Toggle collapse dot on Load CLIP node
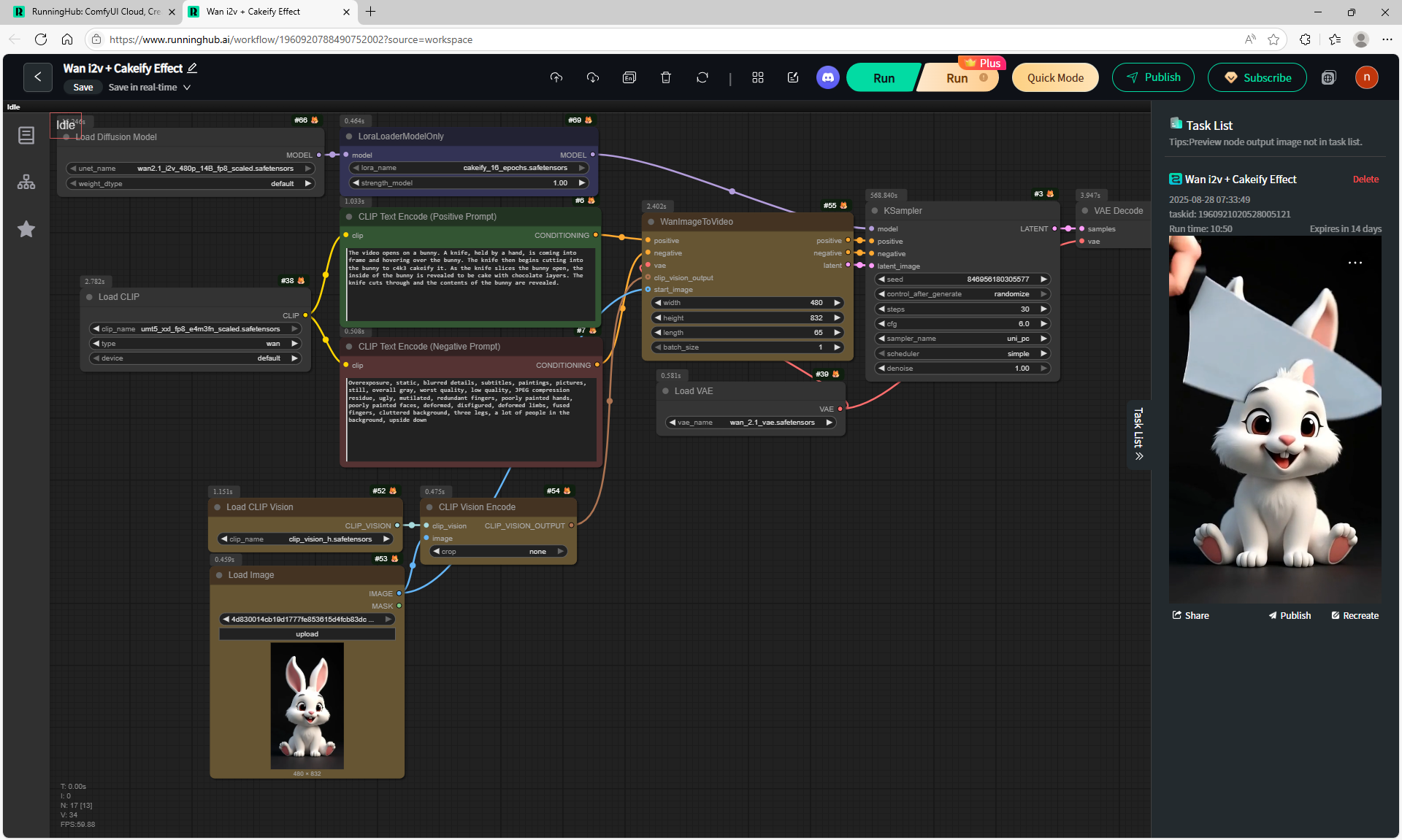This screenshot has width=1402, height=840. click(89, 297)
